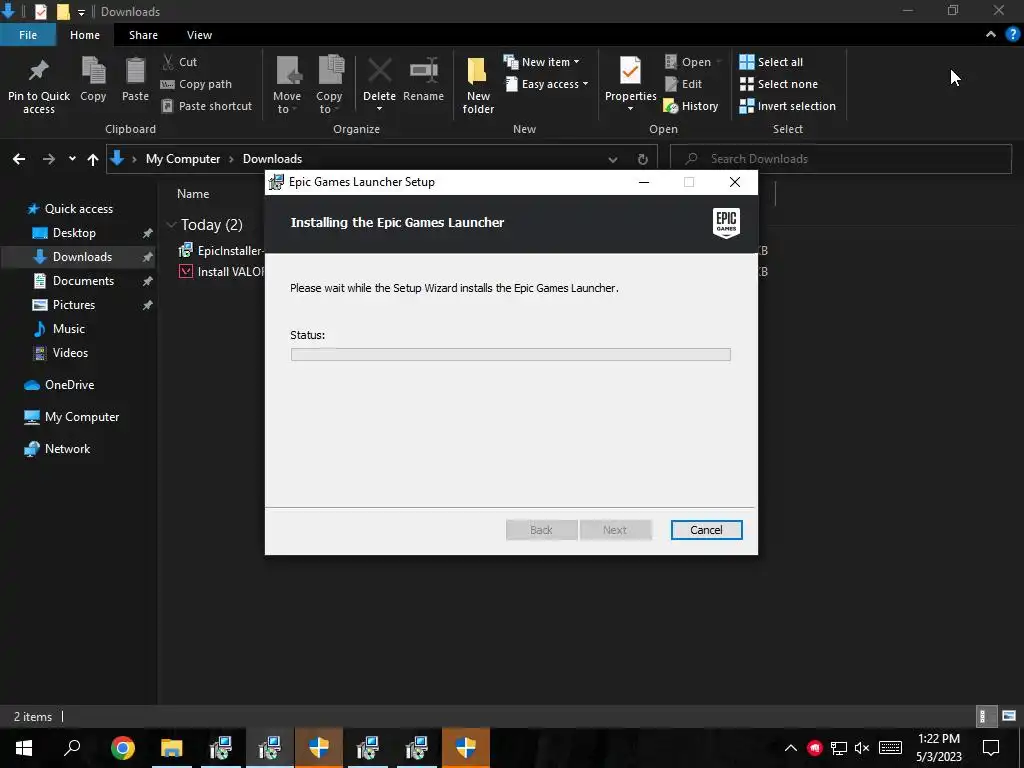Screen dimensions: 1024x768
Task: Click the Delete ribbon icon
Action: coord(379,84)
